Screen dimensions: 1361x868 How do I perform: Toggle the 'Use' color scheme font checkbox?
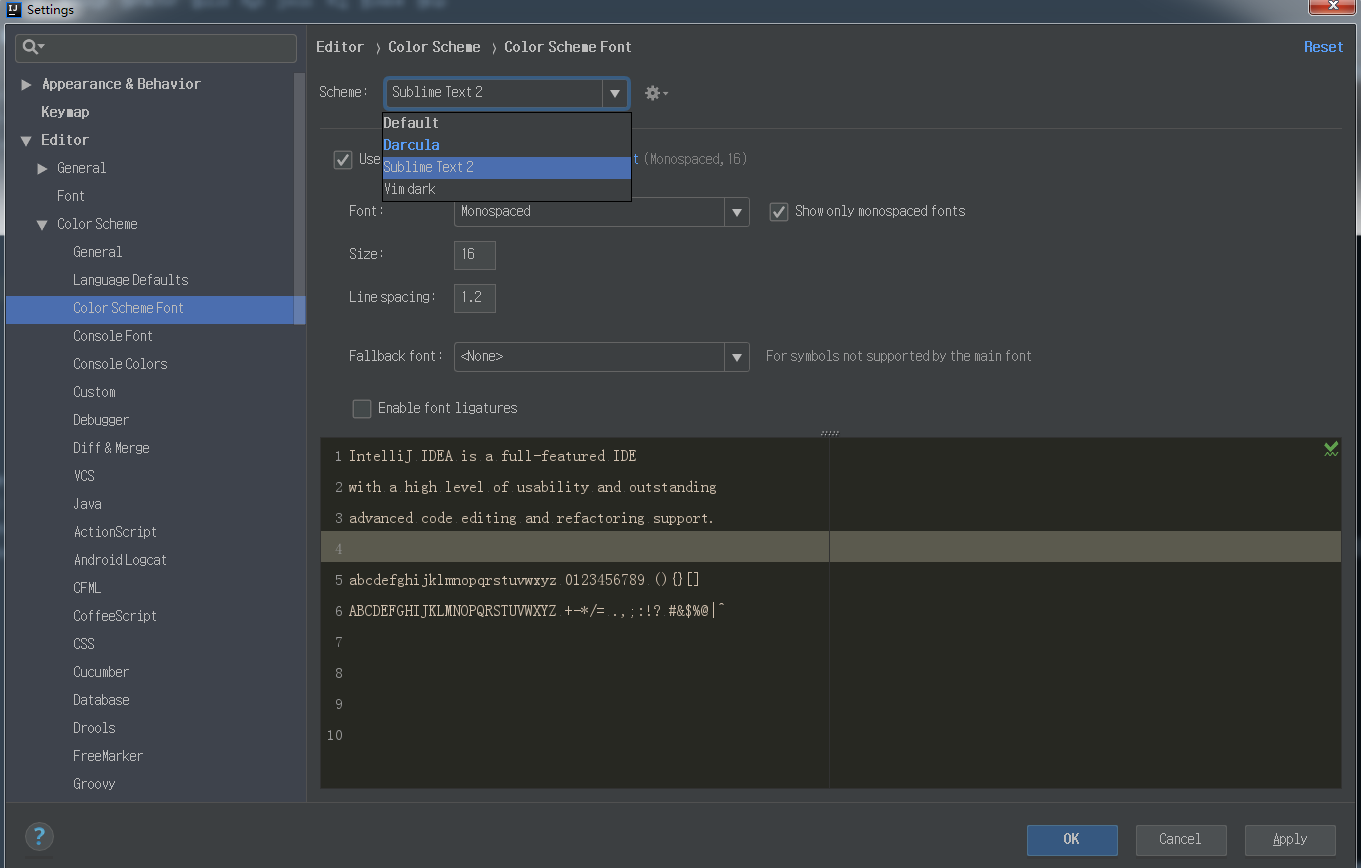tap(343, 159)
